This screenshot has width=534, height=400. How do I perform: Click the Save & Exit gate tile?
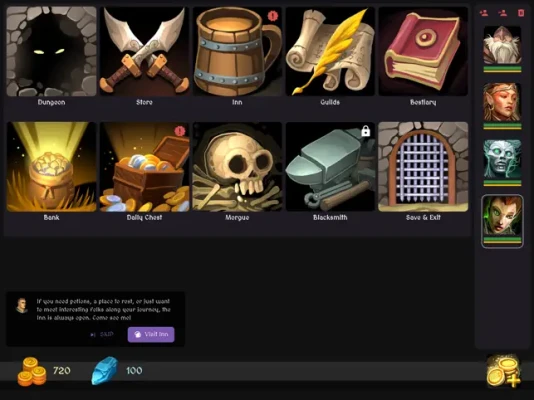pyautogui.click(x=423, y=167)
